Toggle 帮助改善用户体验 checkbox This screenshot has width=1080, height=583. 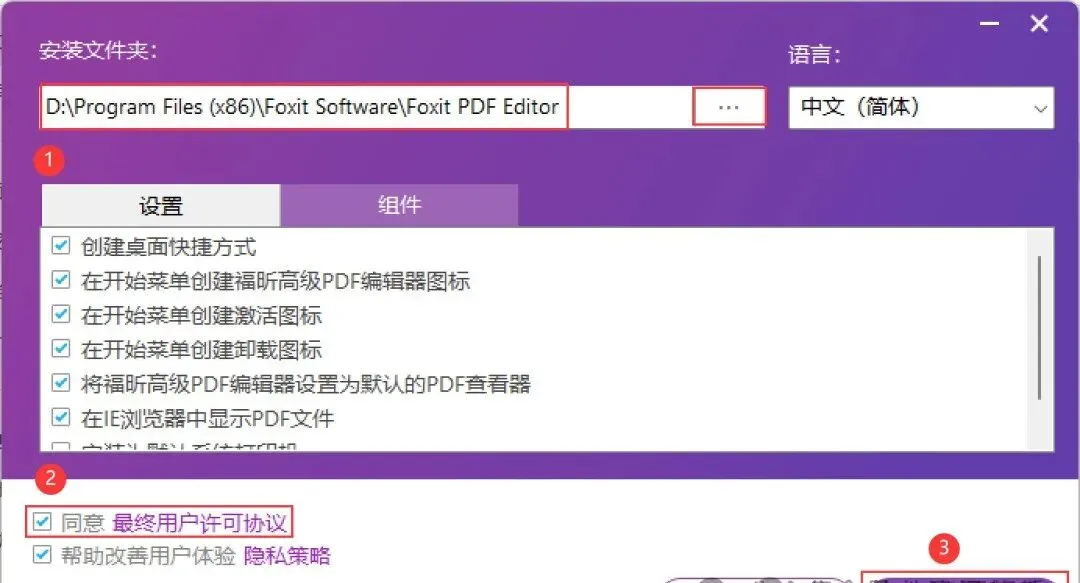point(42,555)
